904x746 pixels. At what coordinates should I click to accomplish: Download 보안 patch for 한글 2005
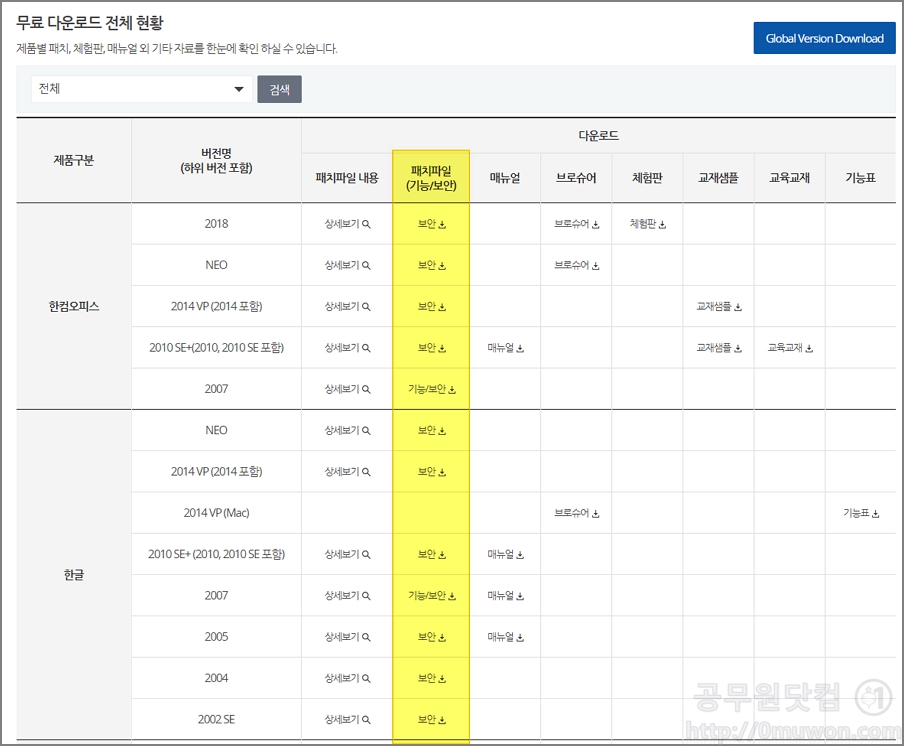click(x=432, y=637)
